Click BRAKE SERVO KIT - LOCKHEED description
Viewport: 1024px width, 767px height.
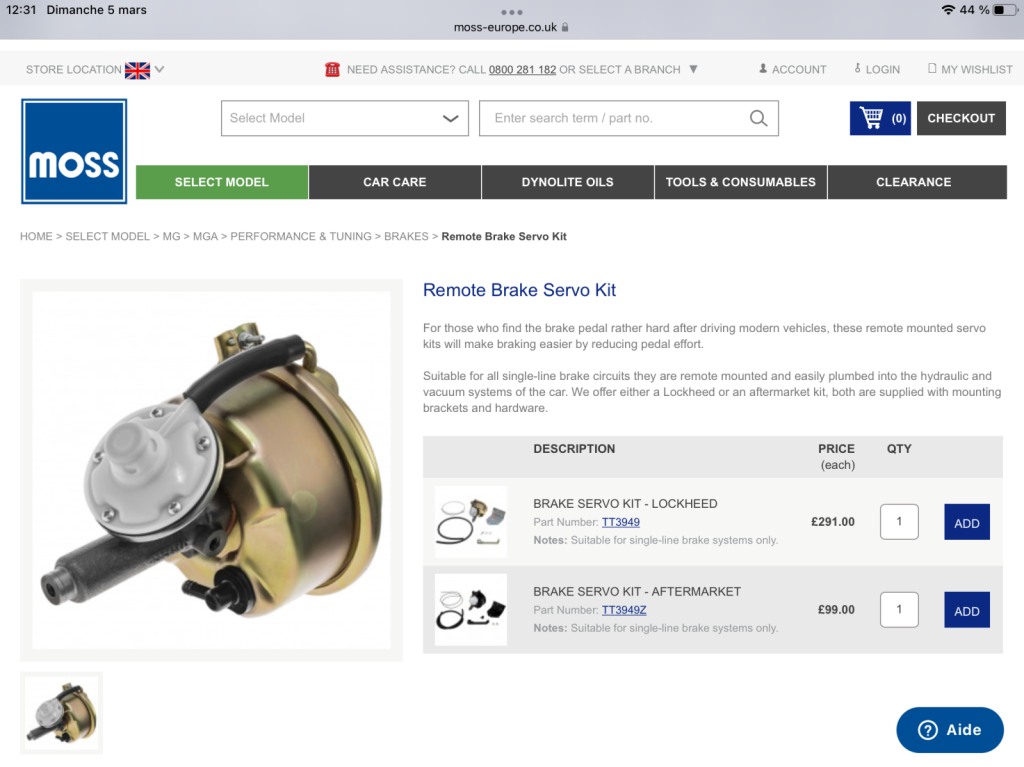[x=625, y=504]
